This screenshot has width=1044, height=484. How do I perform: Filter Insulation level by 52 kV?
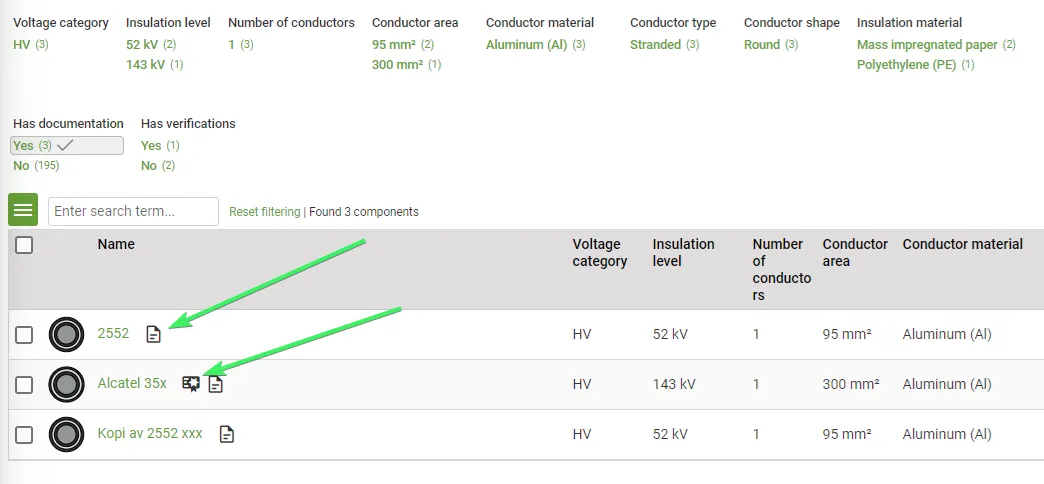pyautogui.click(x=151, y=45)
